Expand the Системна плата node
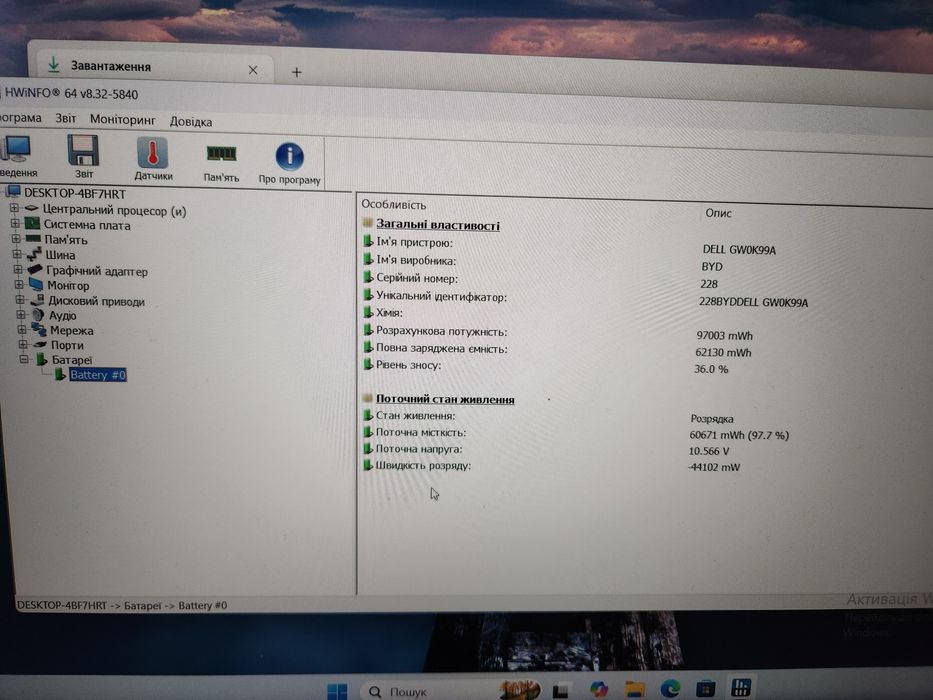Screen dimensions: 933x700 pyautogui.click(x=15, y=223)
